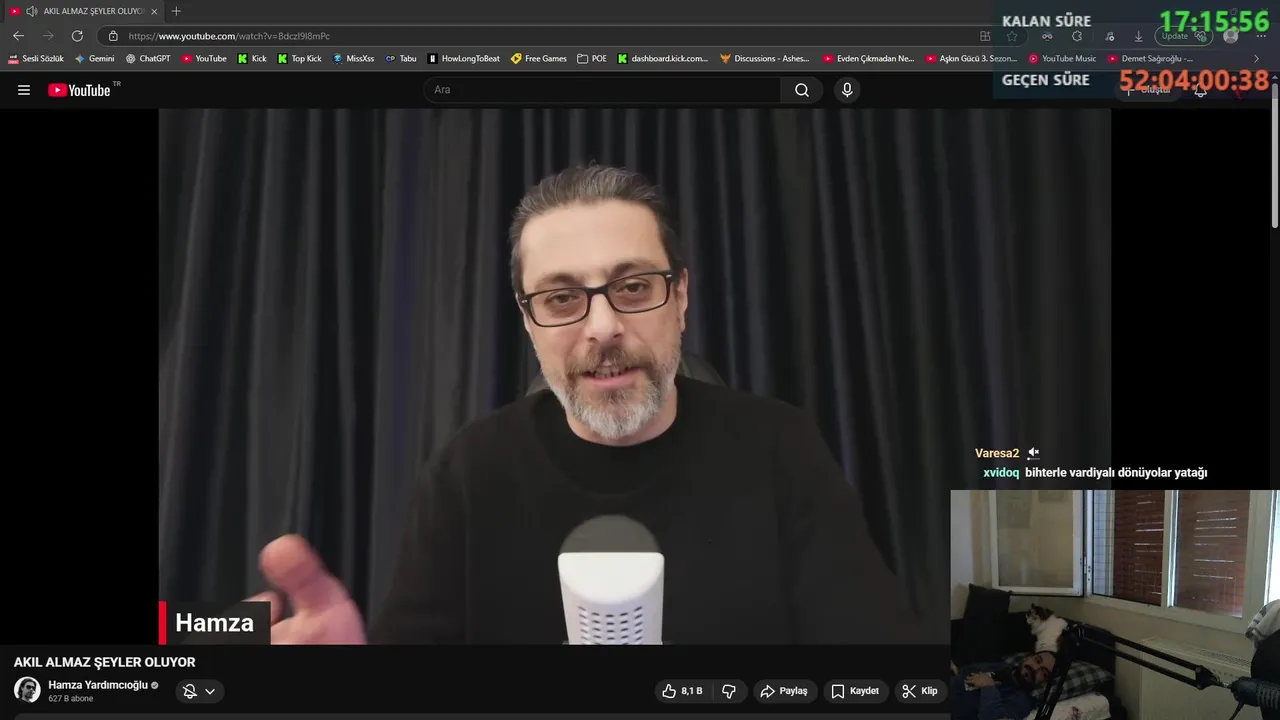The height and width of the screenshot is (720, 1280).
Task: Open the Gemini bookmark
Action: pyautogui.click(x=95, y=59)
